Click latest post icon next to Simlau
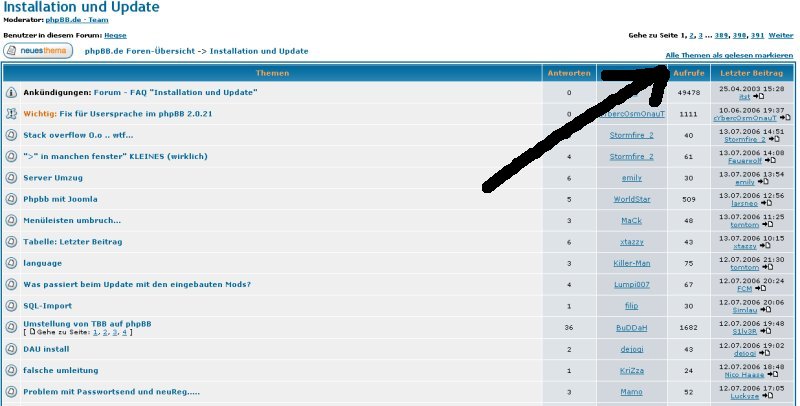800x406 pixels. coord(768,311)
